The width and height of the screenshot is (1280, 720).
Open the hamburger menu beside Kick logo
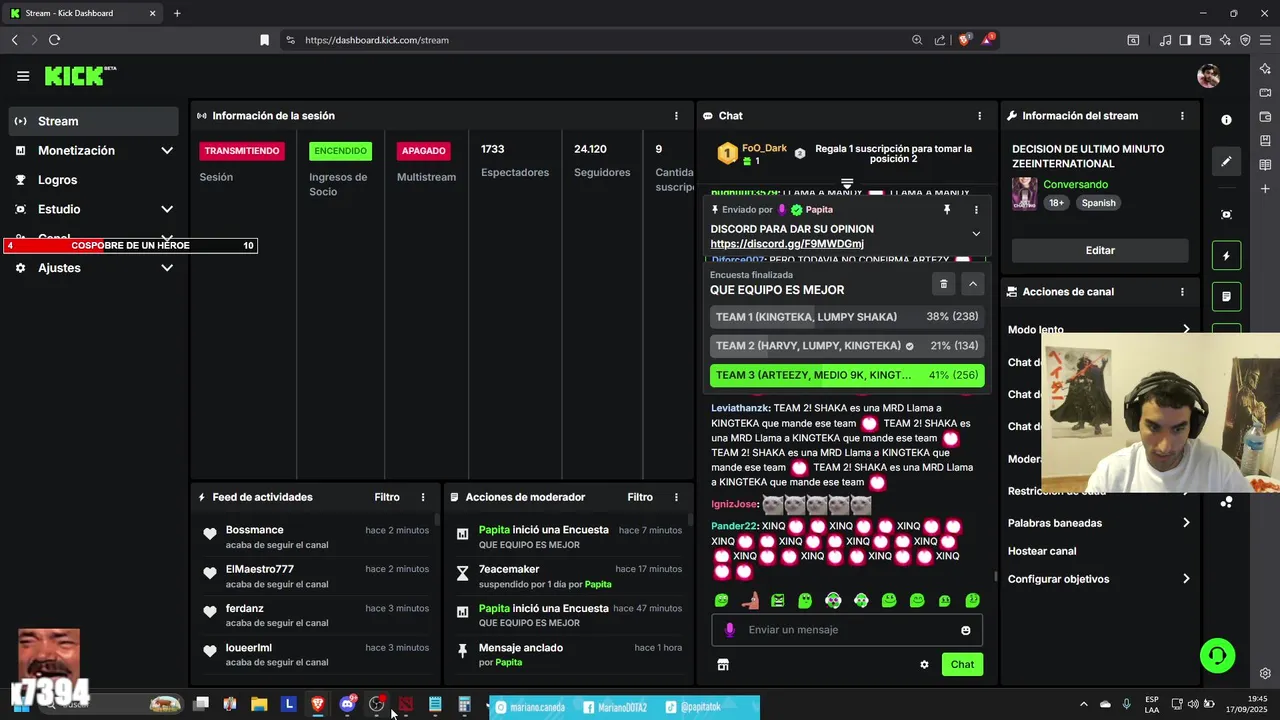23,76
